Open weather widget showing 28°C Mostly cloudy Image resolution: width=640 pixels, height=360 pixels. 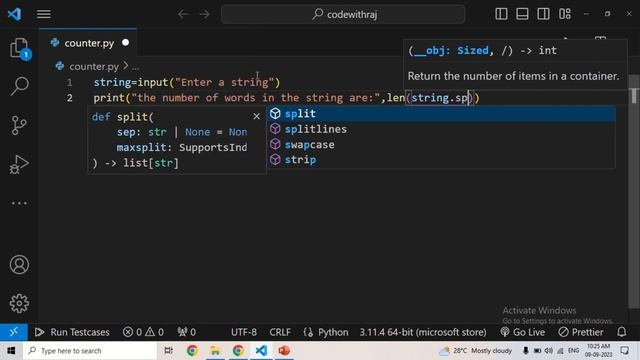pyautogui.click(x=475, y=351)
